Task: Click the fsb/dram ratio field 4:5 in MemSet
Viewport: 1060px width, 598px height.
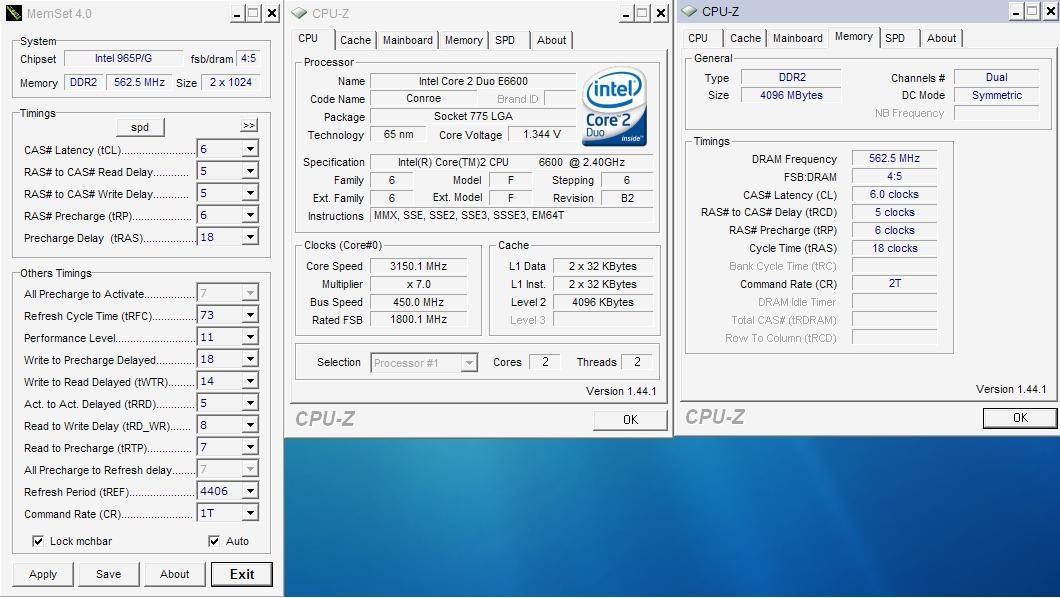Action: [x=249, y=58]
